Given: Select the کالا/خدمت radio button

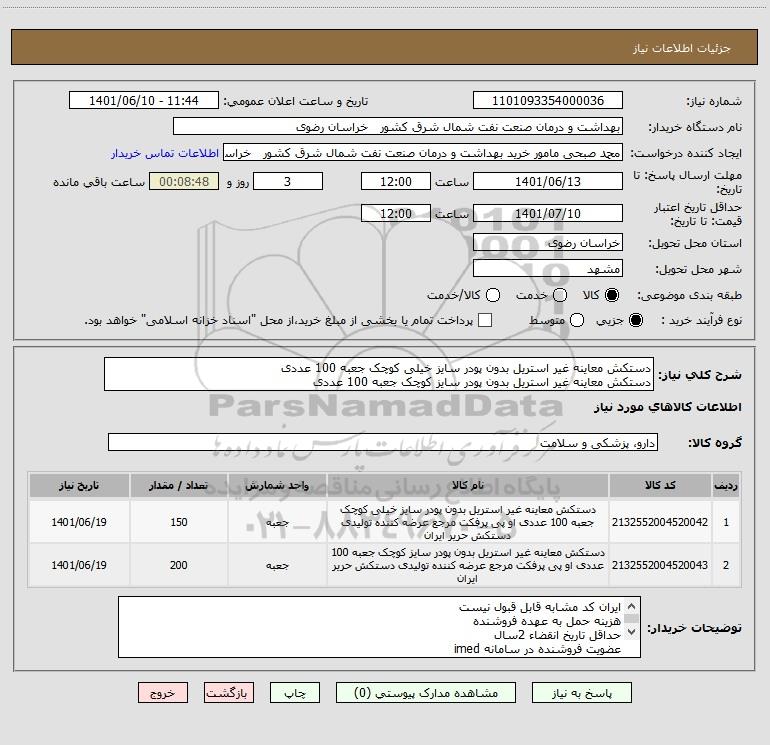Looking at the screenshot, I should (493, 295).
